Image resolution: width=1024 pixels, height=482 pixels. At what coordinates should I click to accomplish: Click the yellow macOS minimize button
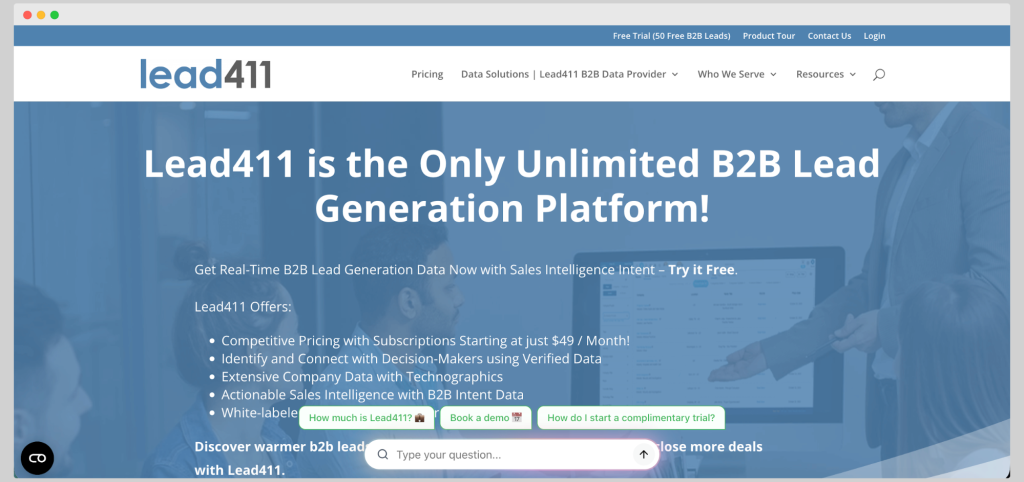coord(41,15)
